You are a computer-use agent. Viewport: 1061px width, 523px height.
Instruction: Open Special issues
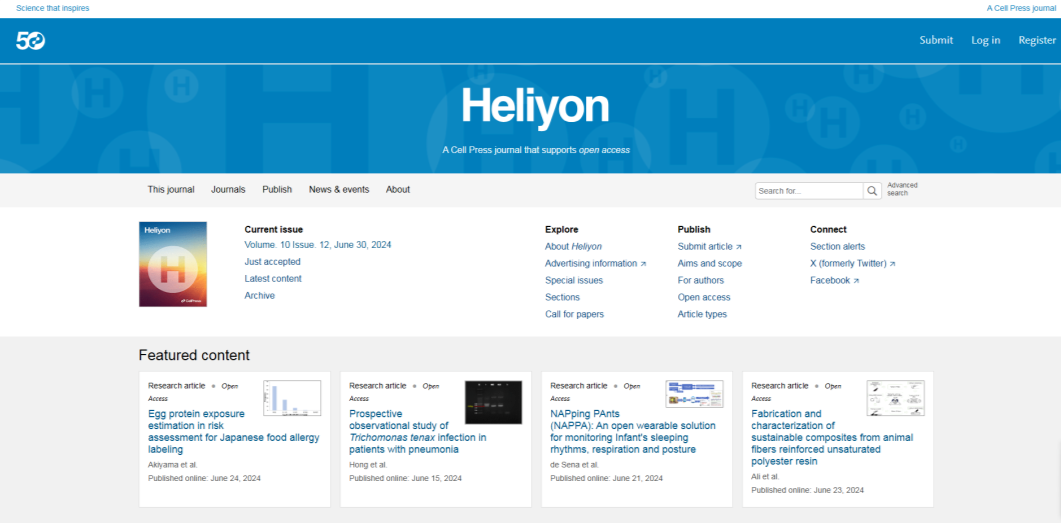574,280
